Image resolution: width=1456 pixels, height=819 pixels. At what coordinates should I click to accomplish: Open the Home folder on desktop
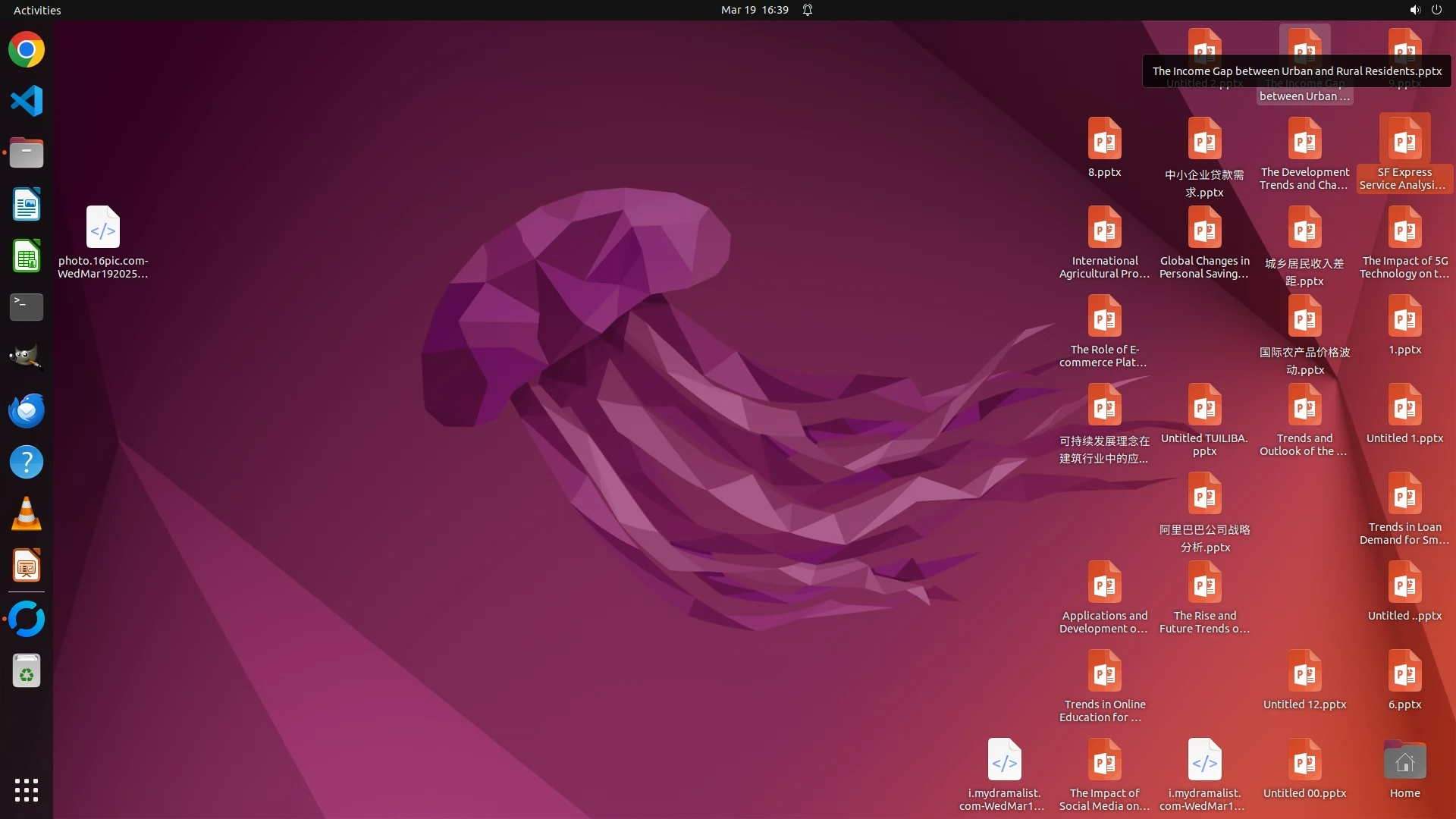(1404, 761)
